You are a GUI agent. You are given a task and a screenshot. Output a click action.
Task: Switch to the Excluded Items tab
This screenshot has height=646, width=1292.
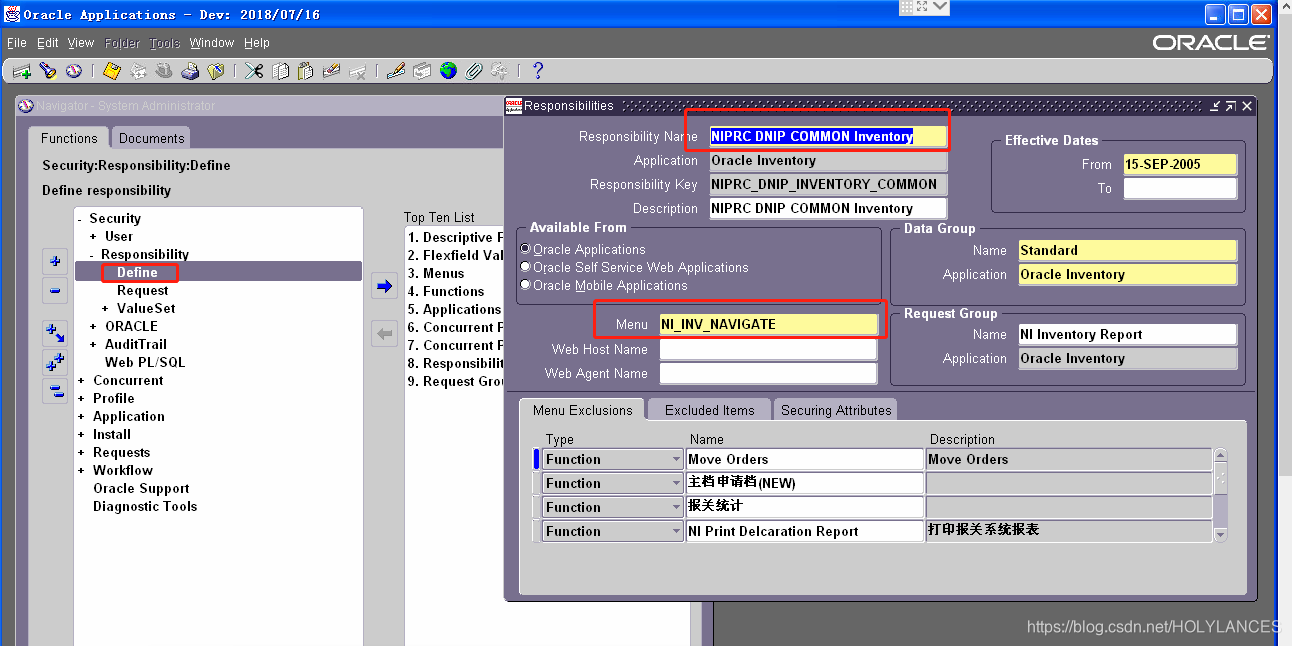(x=710, y=410)
